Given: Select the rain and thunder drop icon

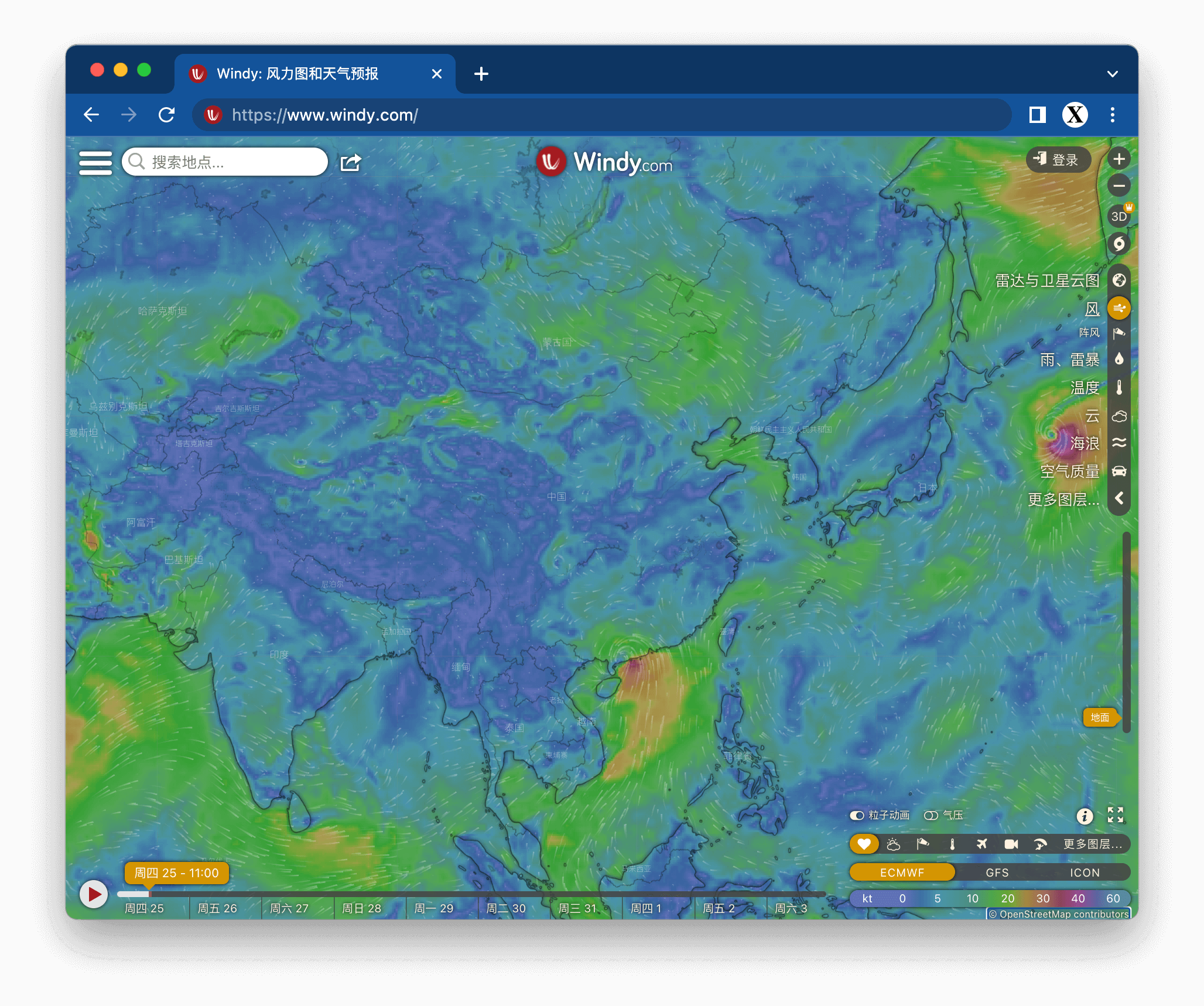Looking at the screenshot, I should coord(1119,359).
